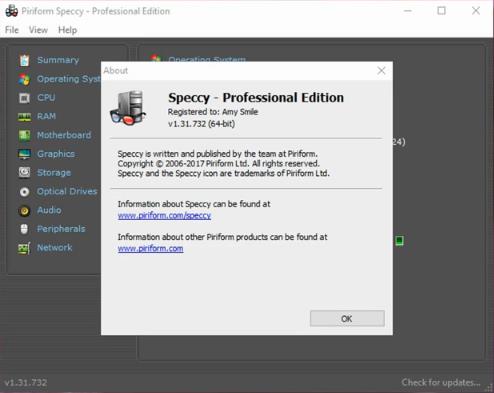Viewport: 494px width, 393px height.
Task: Click the Operating System heading behind the dialog
Action: pyautogui.click(x=207, y=60)
